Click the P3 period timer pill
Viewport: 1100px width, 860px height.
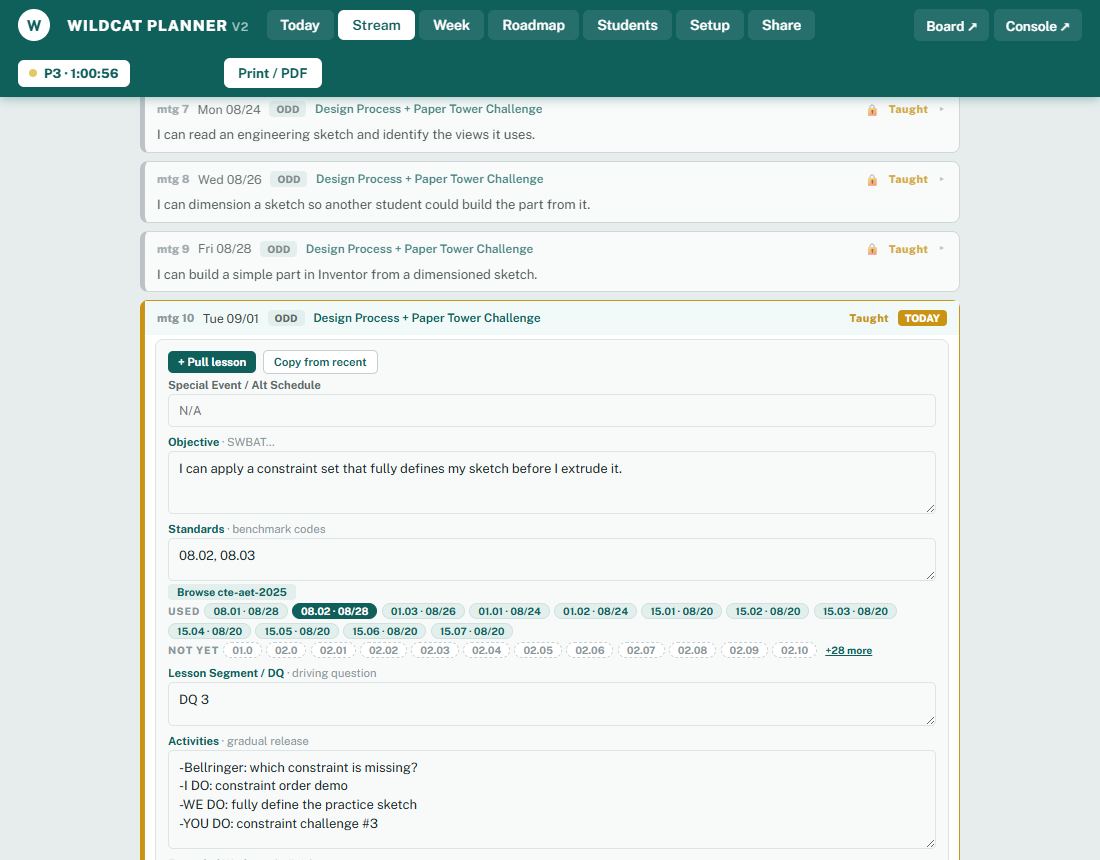click(74, 73)
